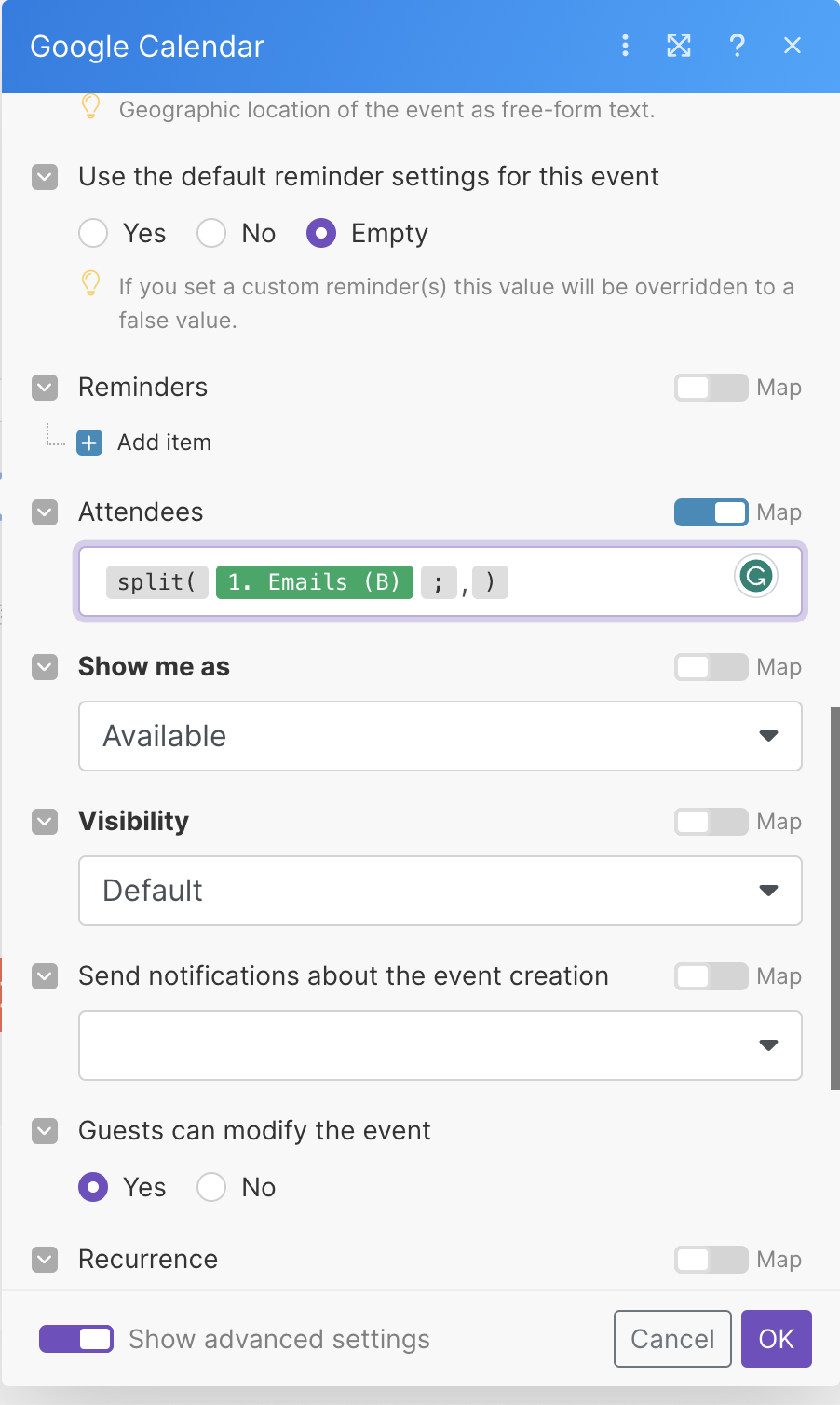This screenshot has width=840, height=1405.
Task: Open the three-dot options menu in header
Action: [x=625, y=46]
